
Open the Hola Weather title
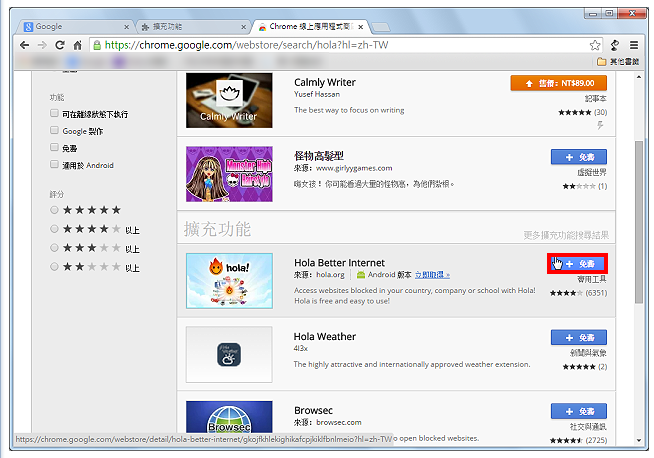pos(325,337)
